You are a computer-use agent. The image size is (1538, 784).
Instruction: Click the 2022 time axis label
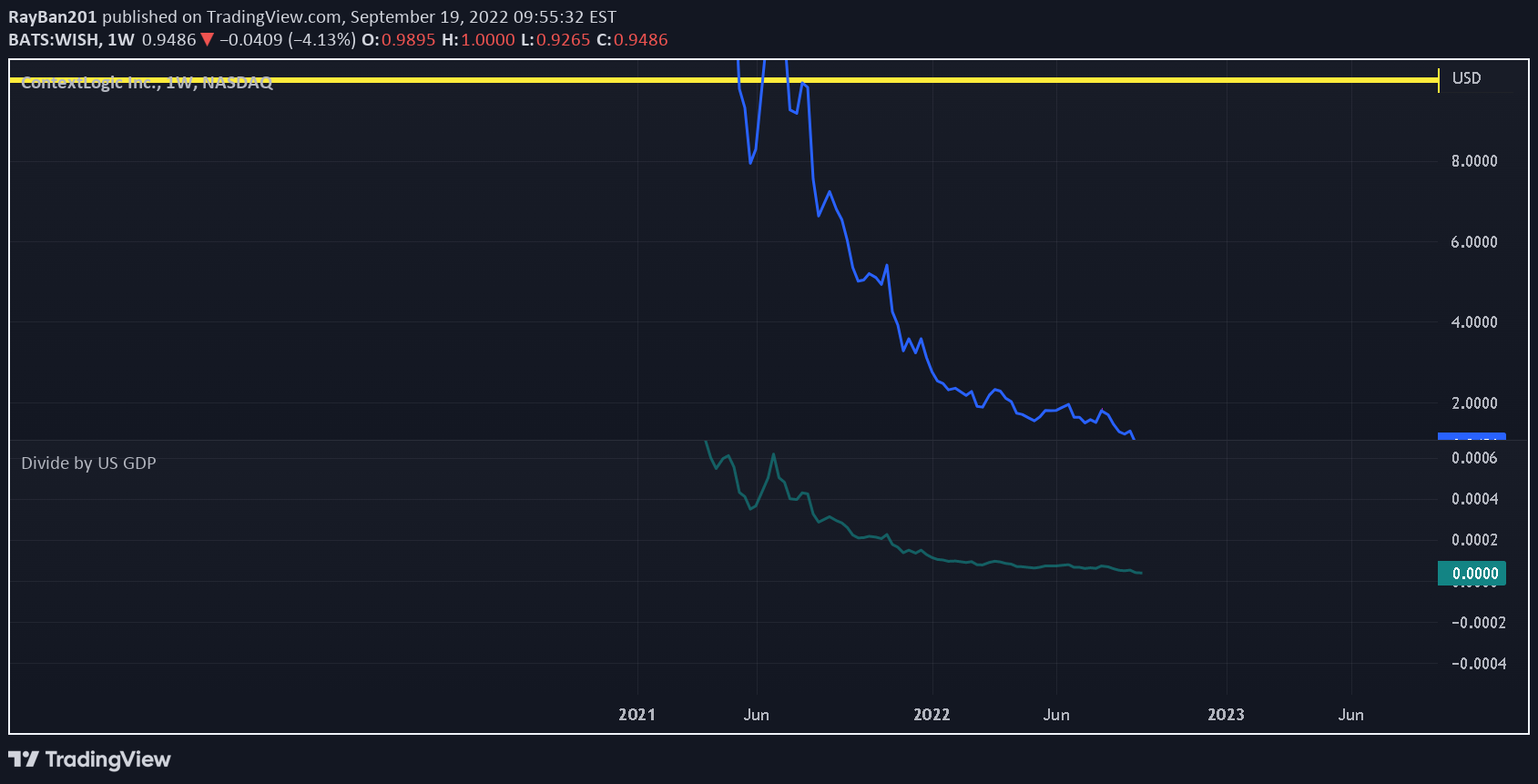[x=932, y=715]
